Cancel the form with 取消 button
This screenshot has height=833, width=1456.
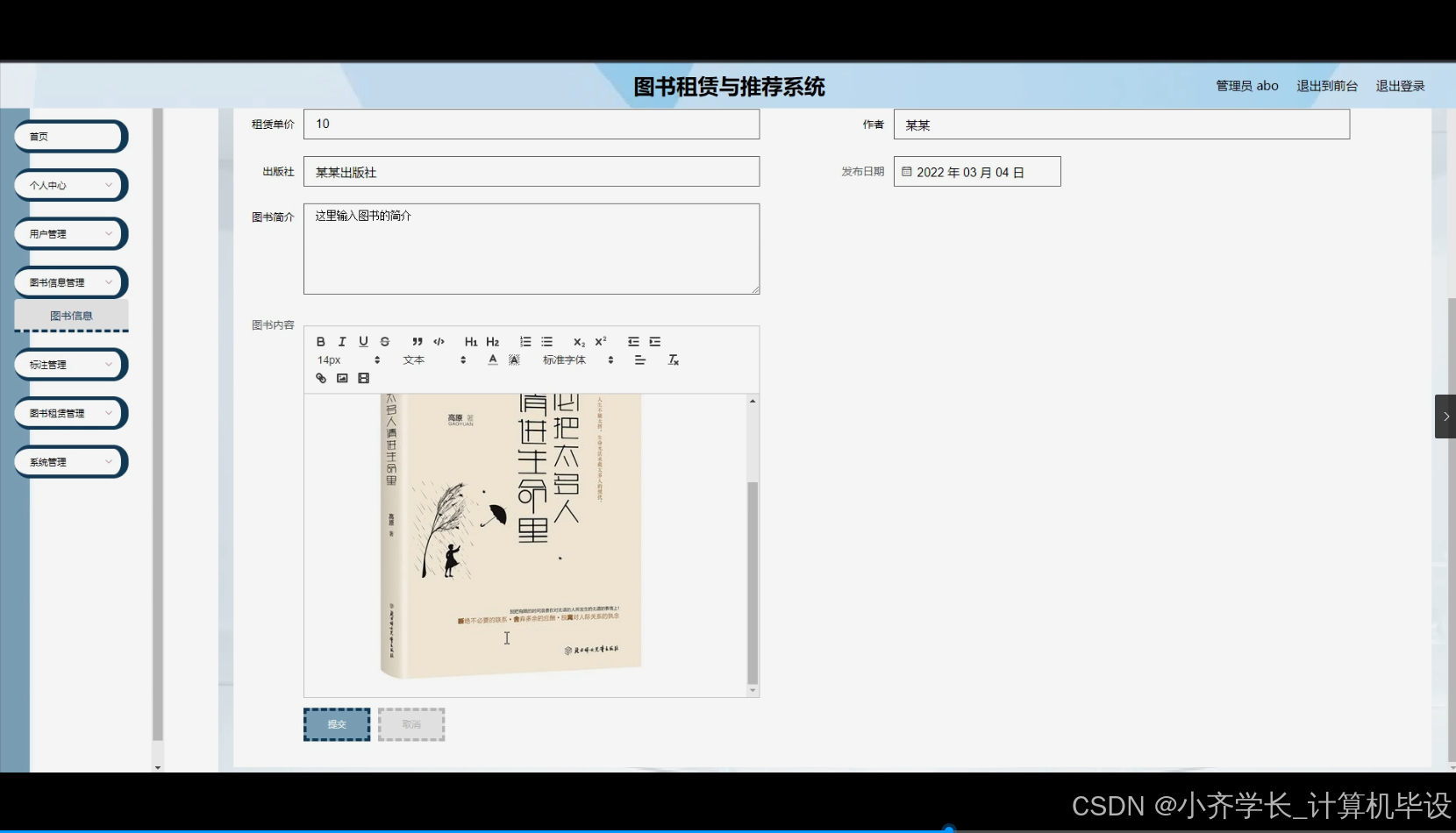tap(411, 724)
